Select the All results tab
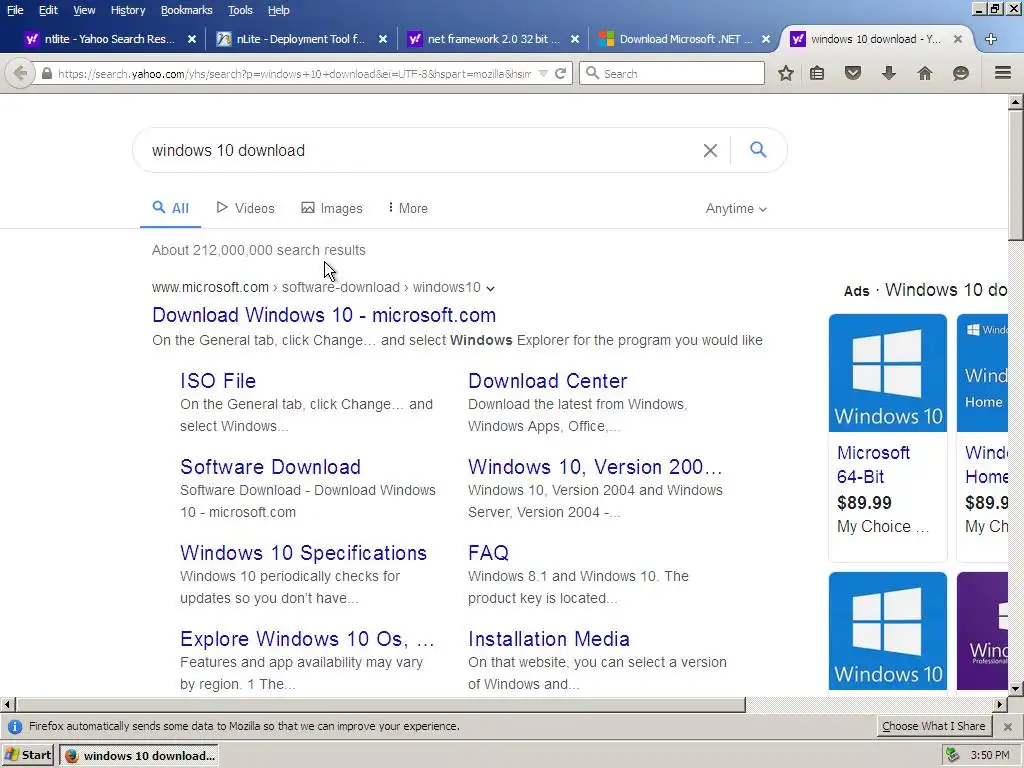 click(170, 208)
